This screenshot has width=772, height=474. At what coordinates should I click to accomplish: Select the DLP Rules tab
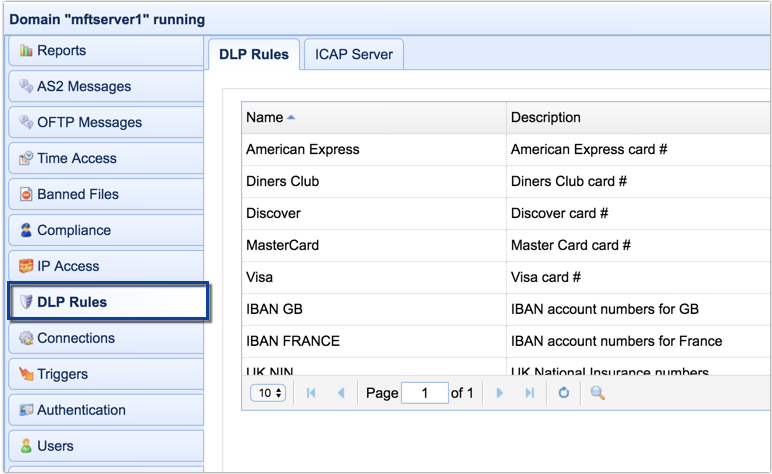pos(254,54)
